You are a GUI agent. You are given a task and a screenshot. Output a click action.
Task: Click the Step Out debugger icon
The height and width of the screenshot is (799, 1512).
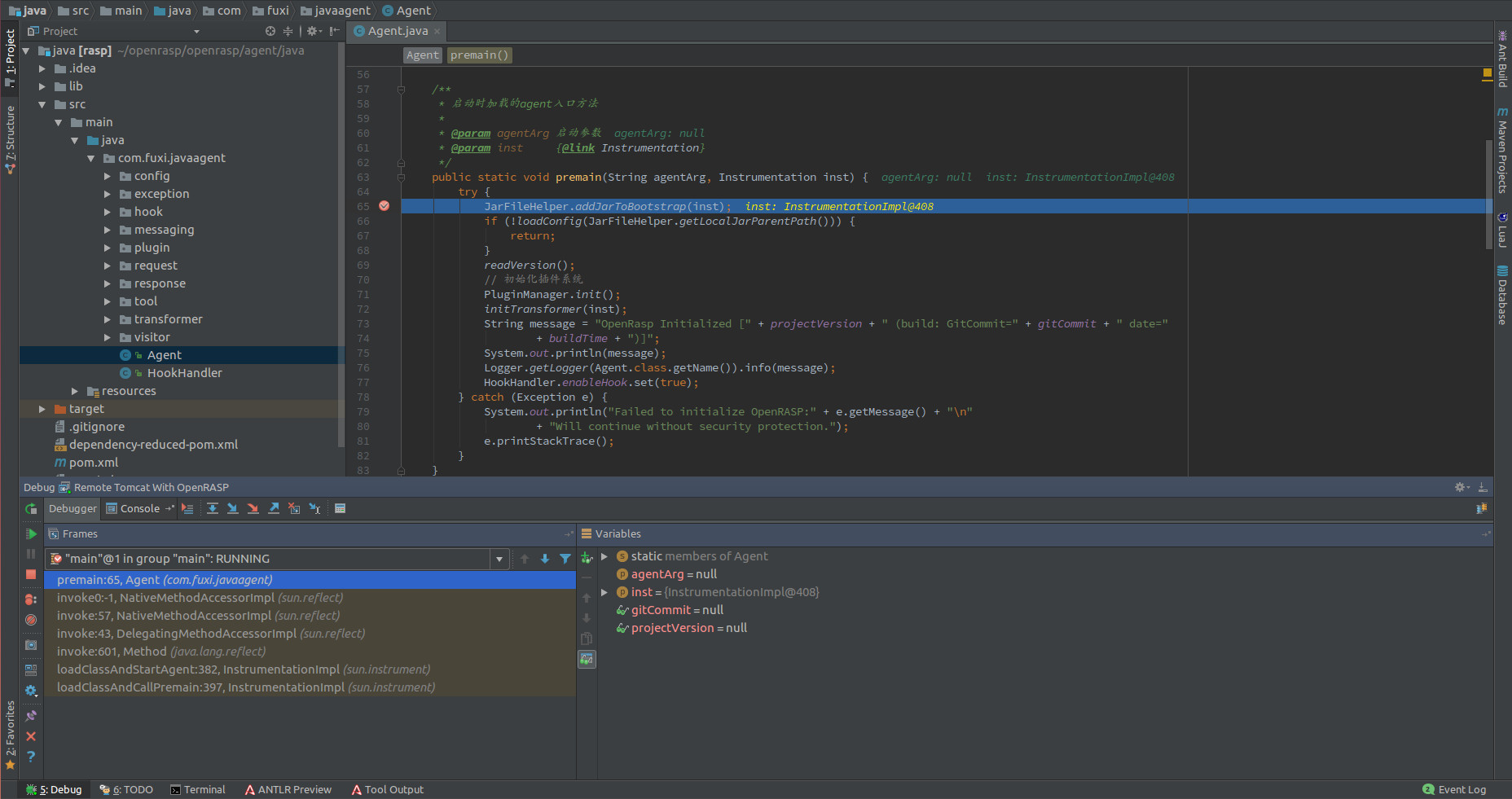(274, 509)
